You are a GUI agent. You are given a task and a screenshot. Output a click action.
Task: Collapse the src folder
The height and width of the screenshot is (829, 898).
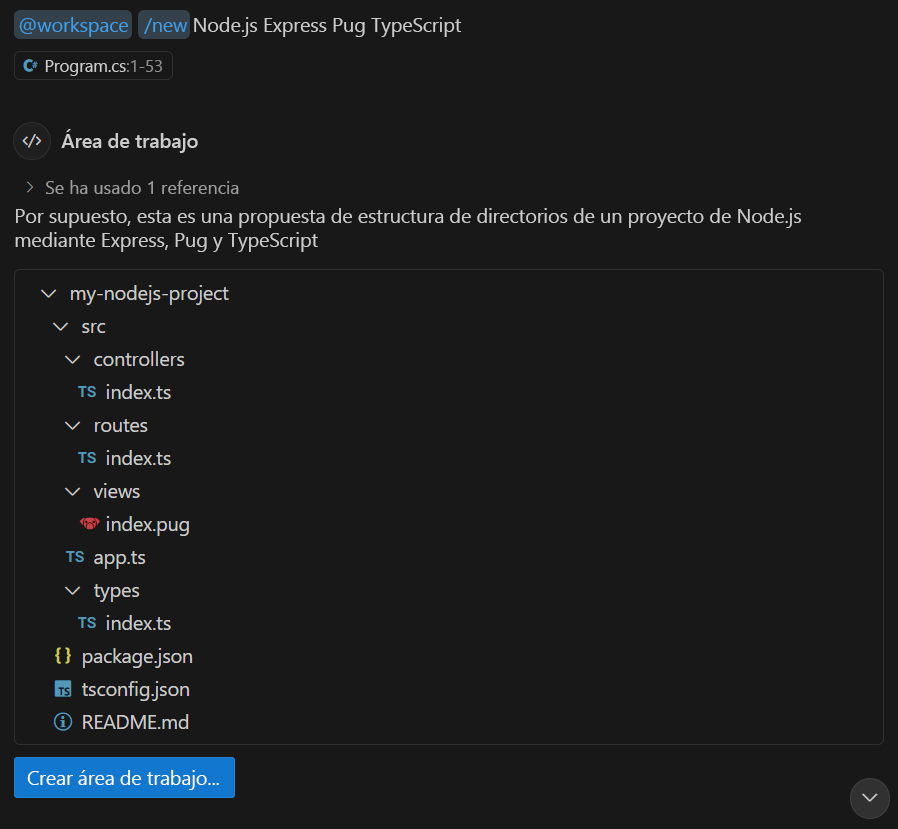60,326
